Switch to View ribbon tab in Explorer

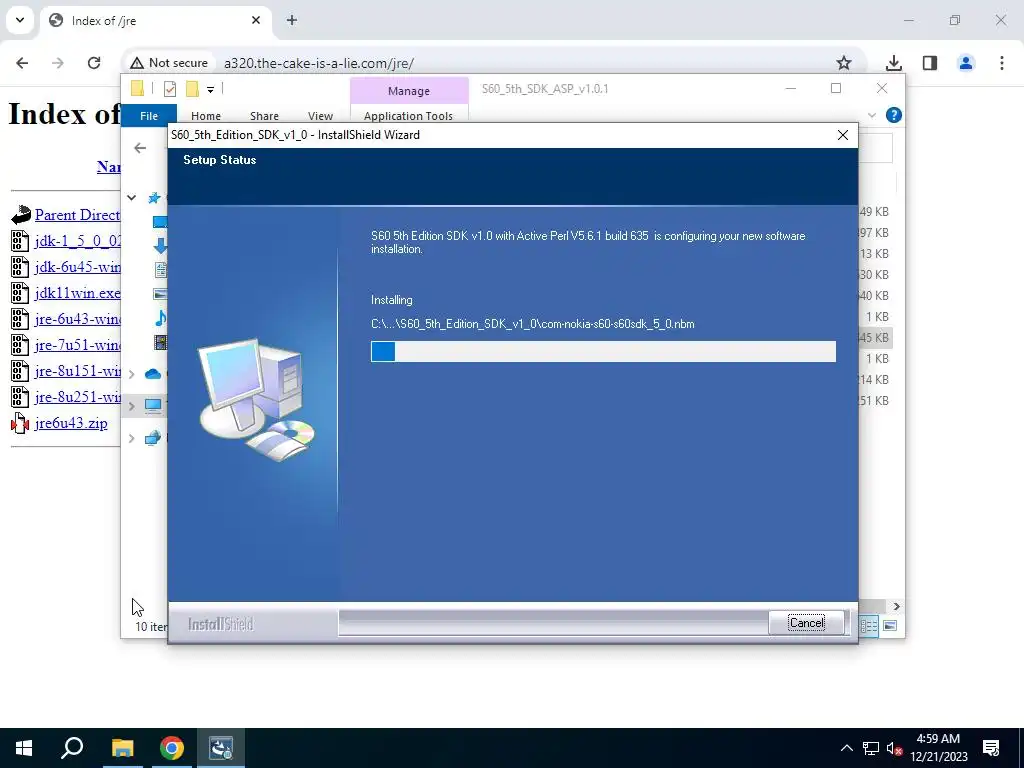[x=320, y=116]
